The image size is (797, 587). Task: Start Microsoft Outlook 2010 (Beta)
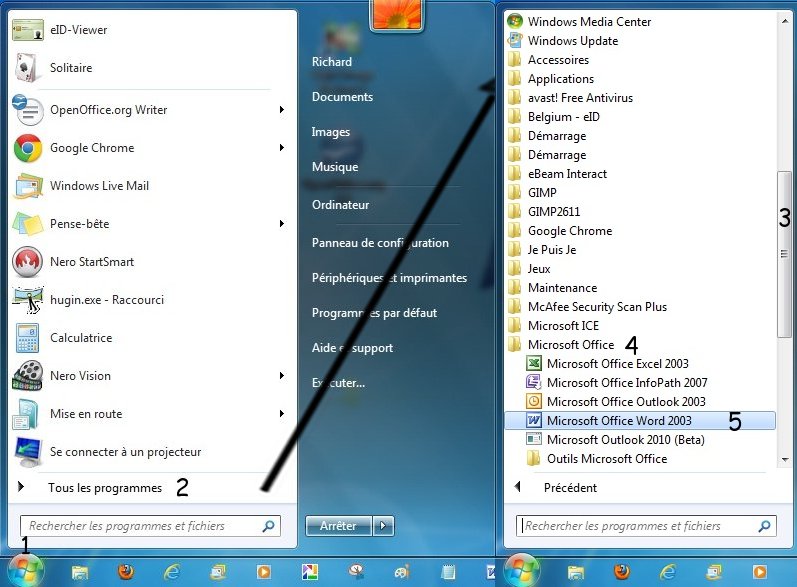click(616, 440)
